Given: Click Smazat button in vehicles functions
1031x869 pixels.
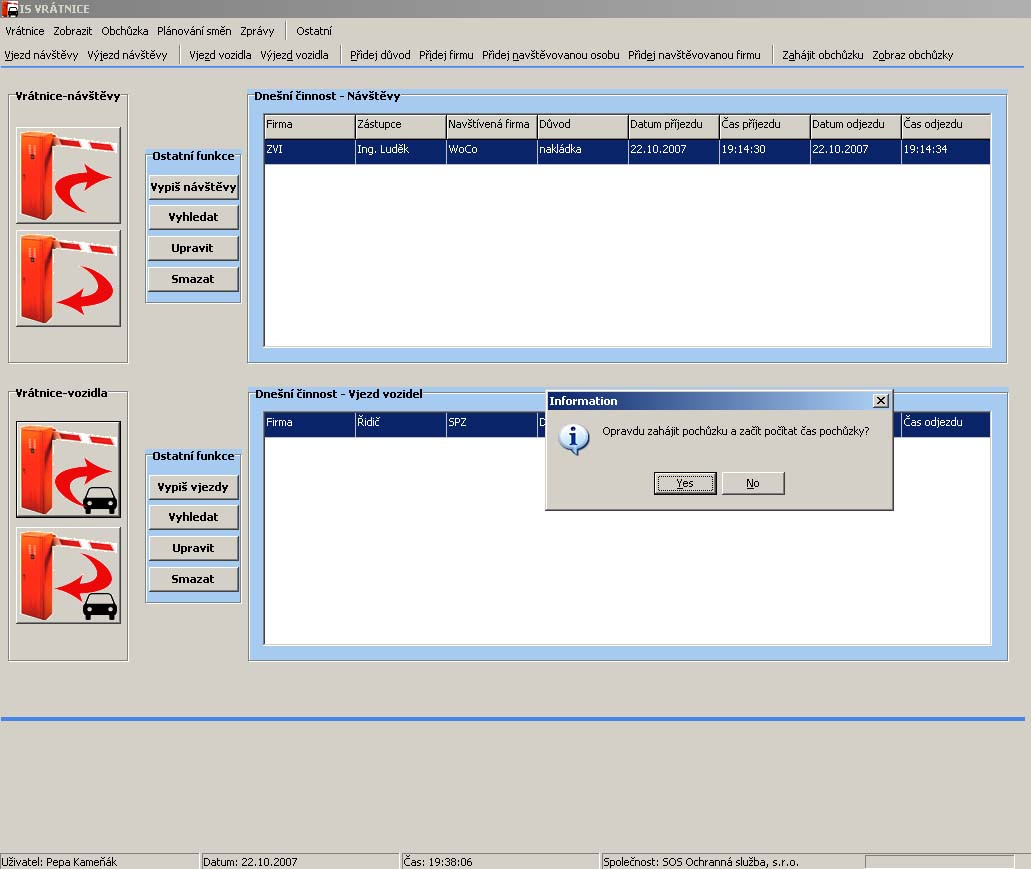Looking at the screenshot, I should point(193,579).
